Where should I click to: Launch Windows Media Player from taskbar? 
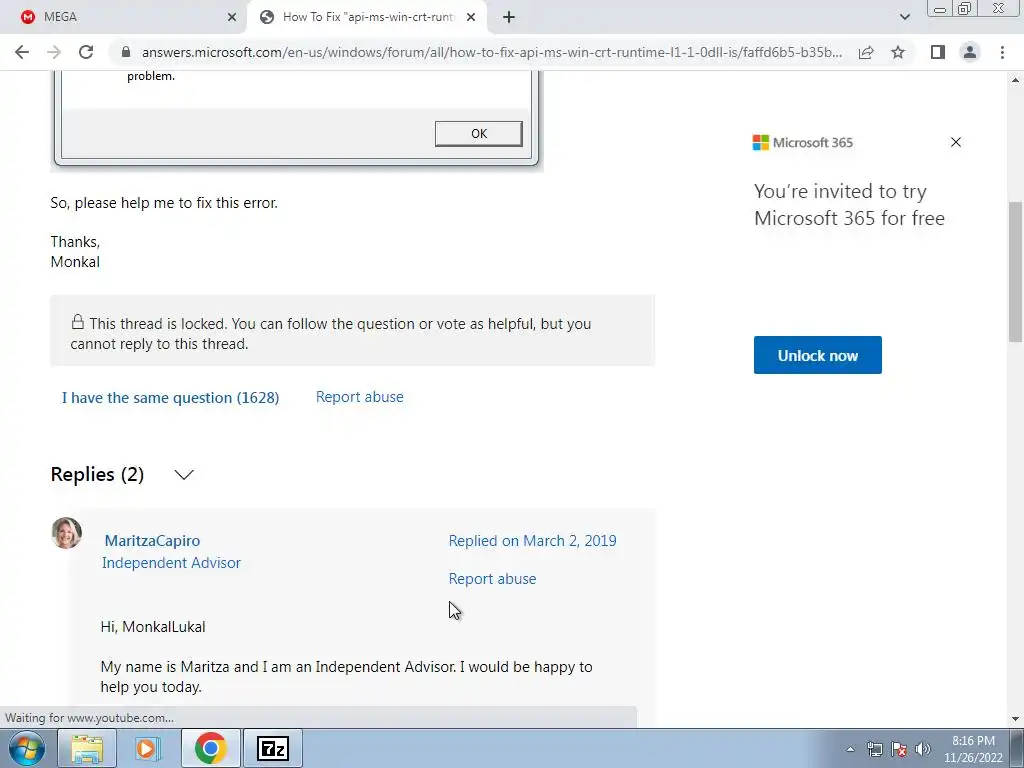click(148, 748)
